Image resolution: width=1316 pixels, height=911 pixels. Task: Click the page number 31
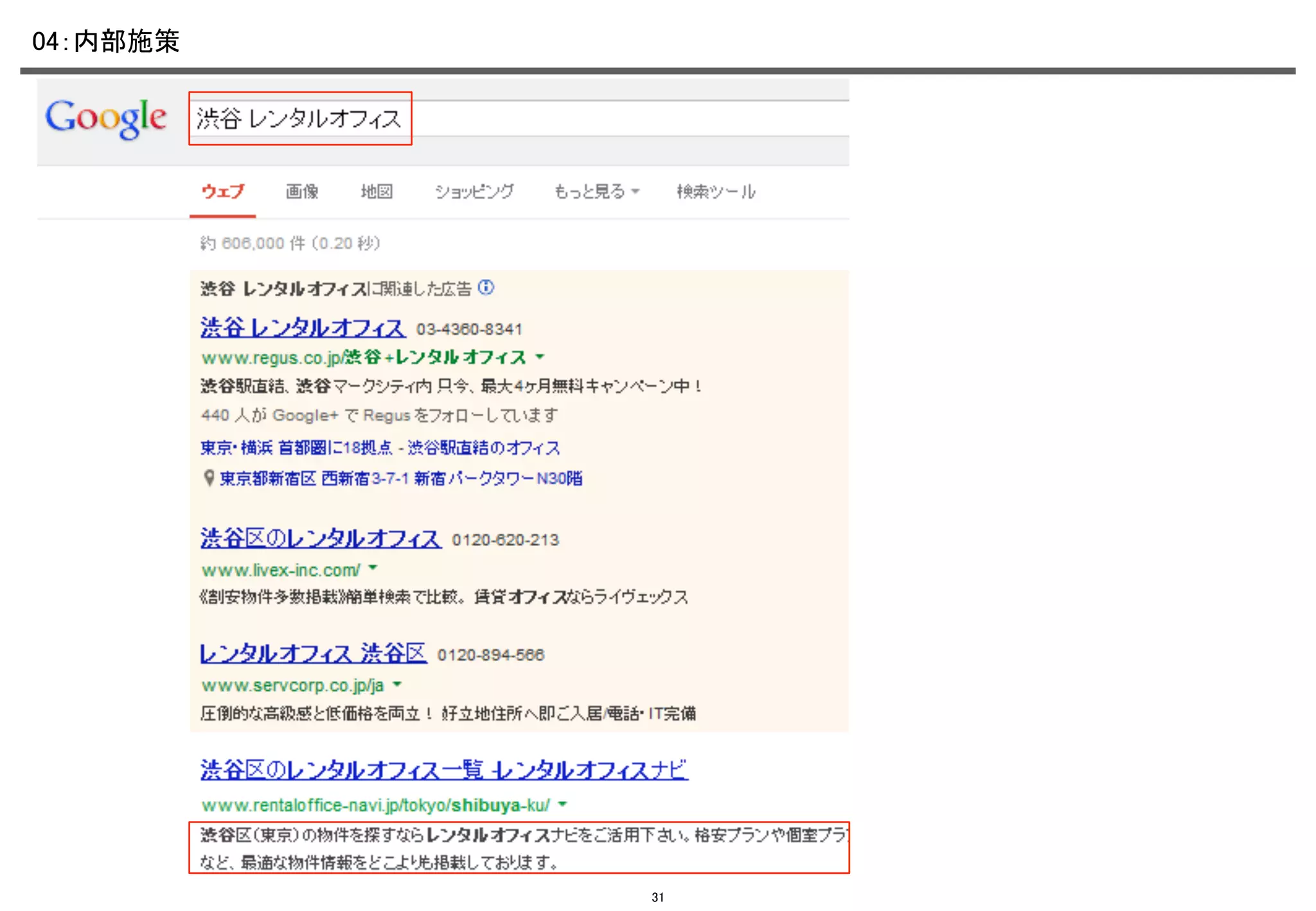coord(657,897)
